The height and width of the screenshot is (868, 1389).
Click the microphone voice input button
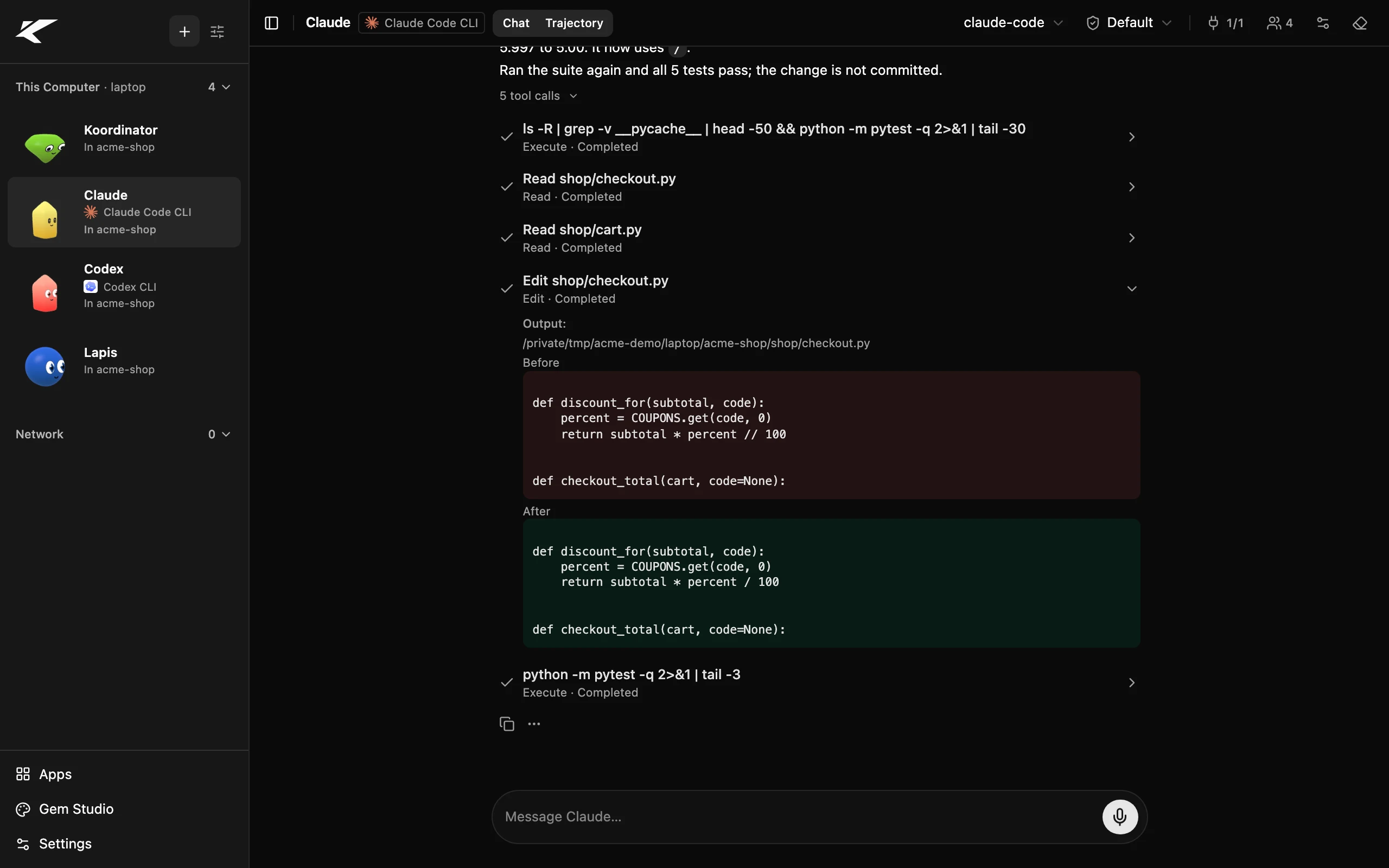click(1120, 816)
